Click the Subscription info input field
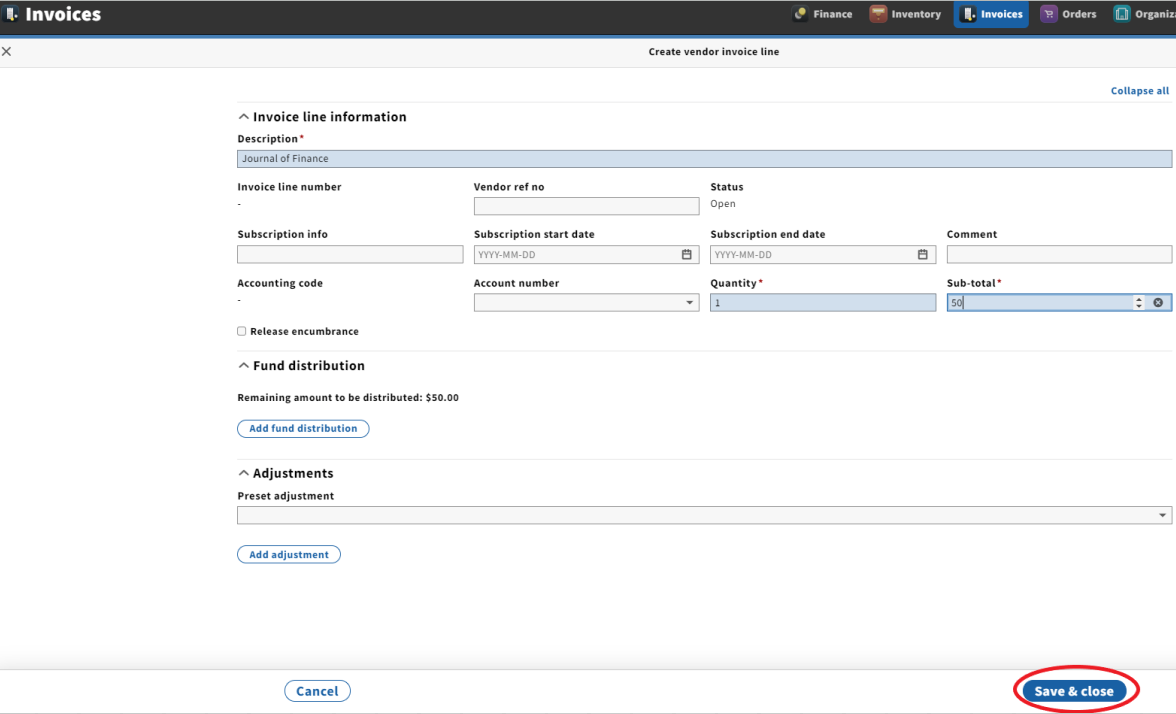This screenshot has width=1176, height=714. 350,254
